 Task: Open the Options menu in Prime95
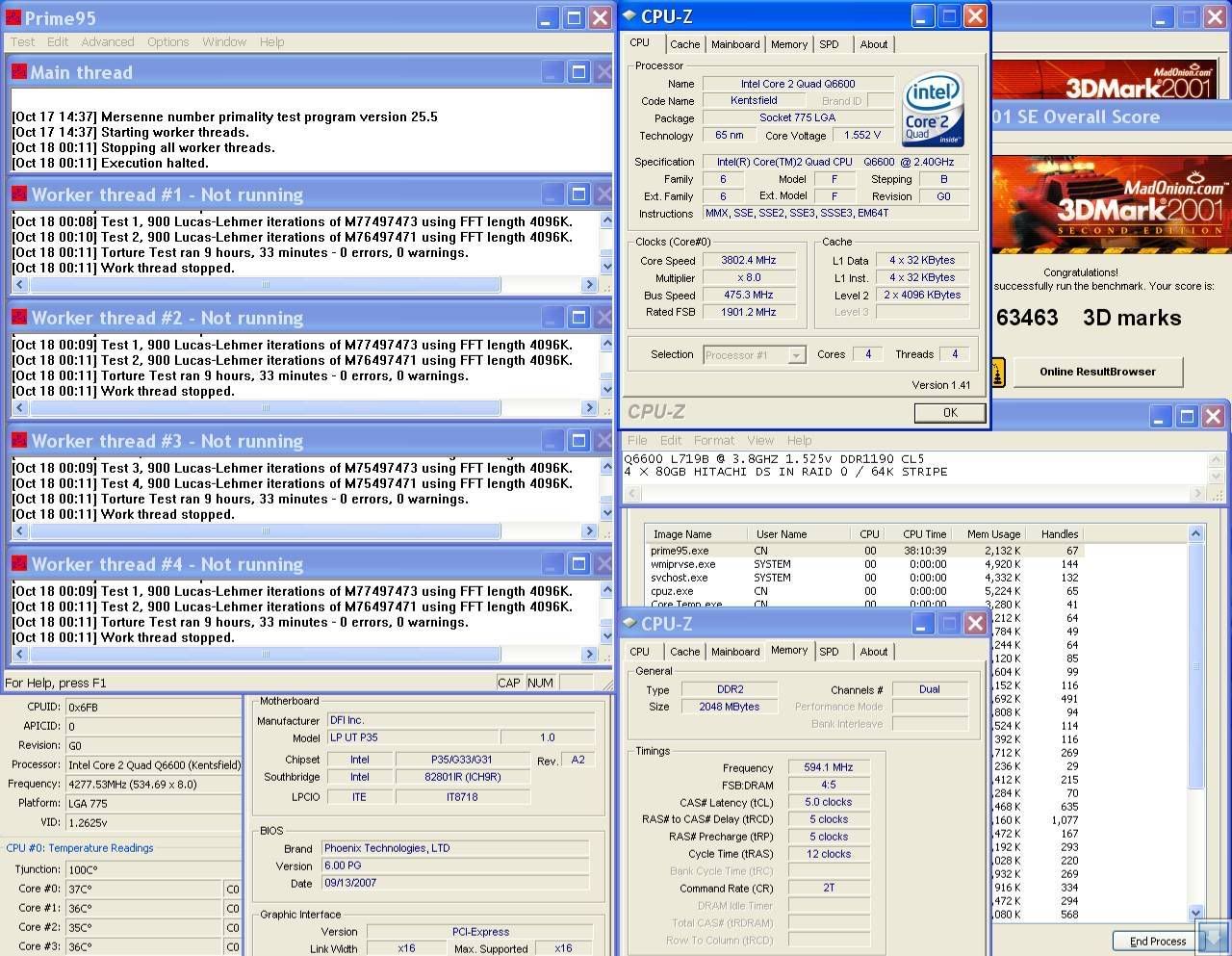(168, 42)
